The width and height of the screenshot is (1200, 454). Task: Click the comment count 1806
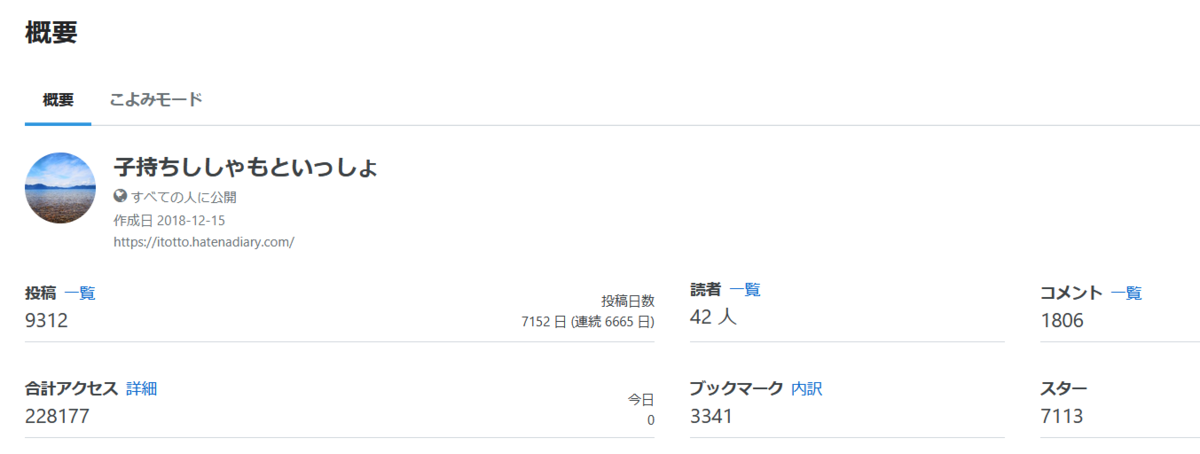click(x=1062, y=321)
